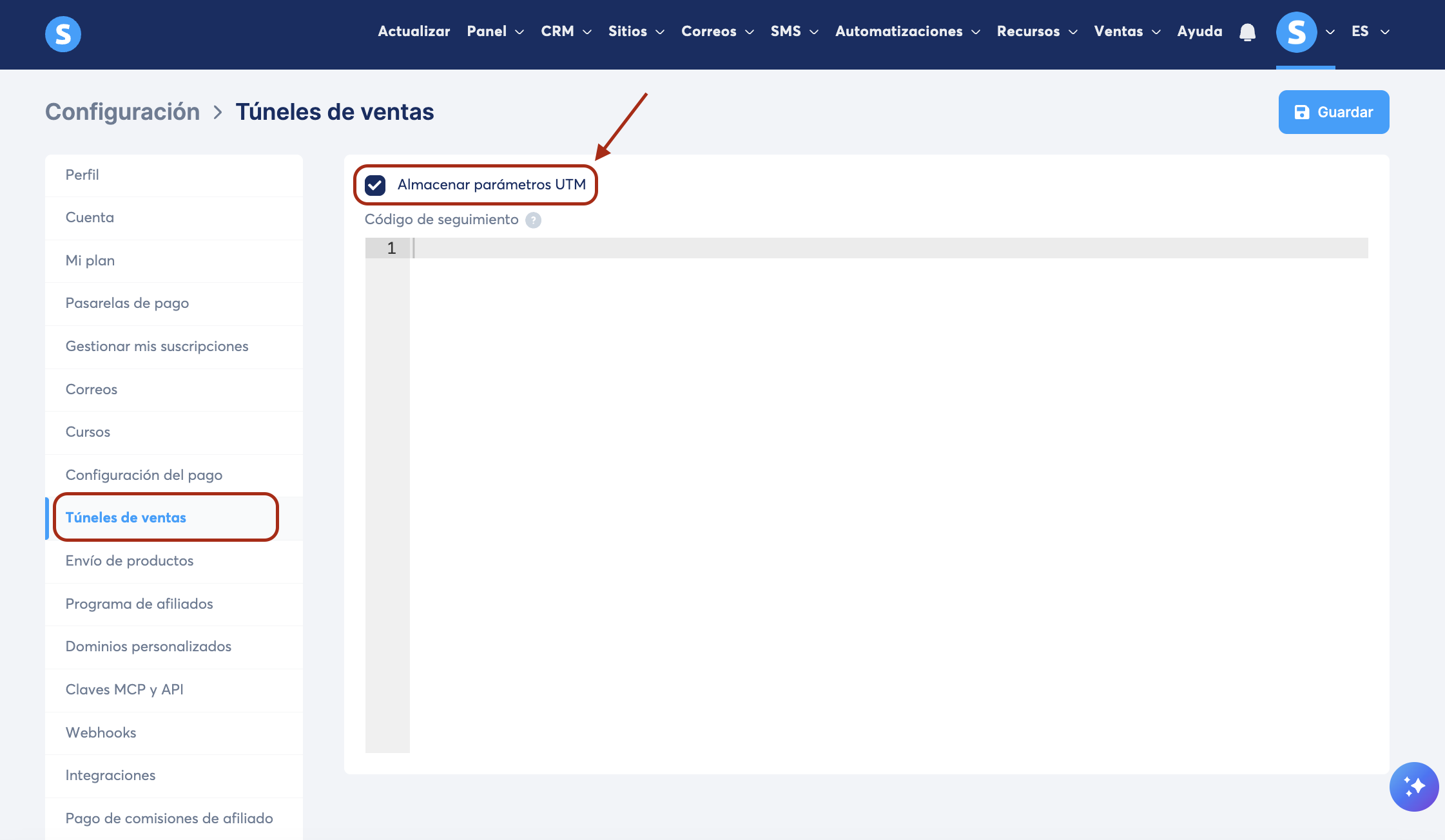Toggle the Almacenar parámetros UTM checkbox
The image size is (1445, 840).
click(375, 186)
